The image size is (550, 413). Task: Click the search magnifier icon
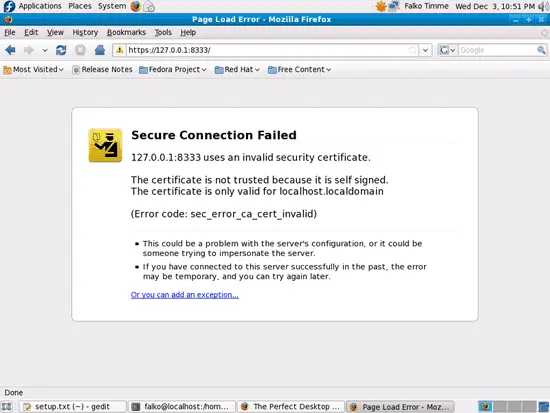(541, 50)
